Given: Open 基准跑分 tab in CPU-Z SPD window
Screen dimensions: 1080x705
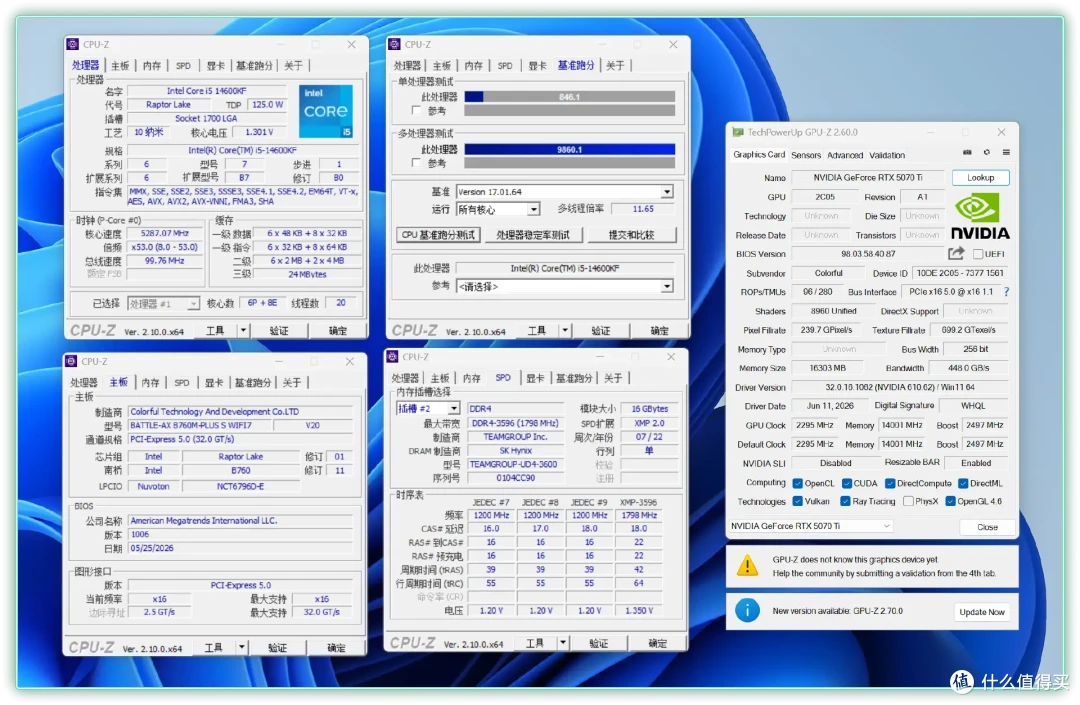Looking at the screenshot, I should (574, 378).
